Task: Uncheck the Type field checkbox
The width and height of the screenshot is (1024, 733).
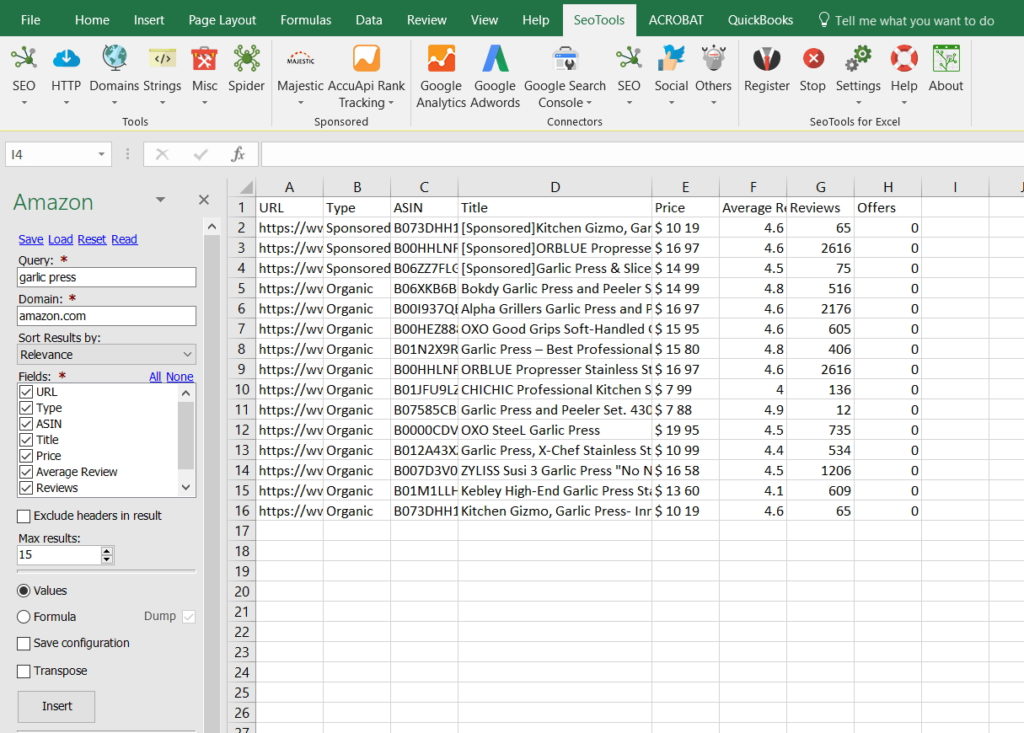Action: tap(26, 408)
